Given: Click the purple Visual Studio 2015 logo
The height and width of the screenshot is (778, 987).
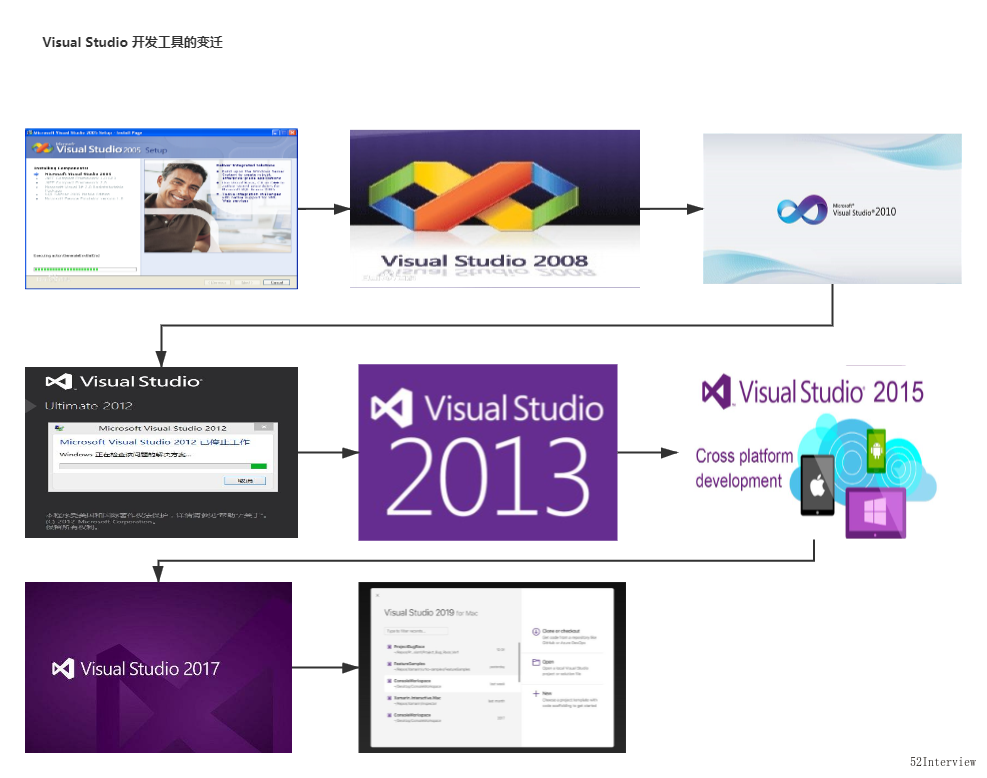Looking at the screenshot, I should [x=716, y=391].
